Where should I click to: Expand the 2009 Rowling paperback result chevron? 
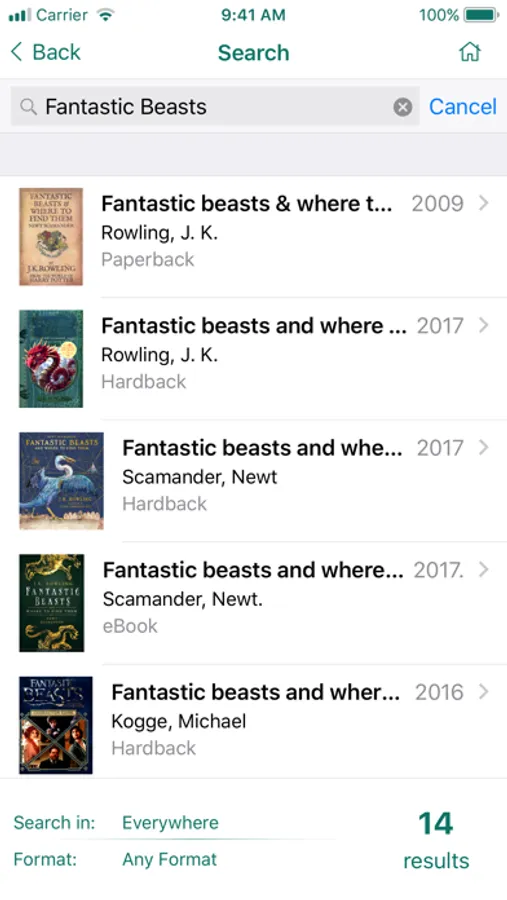tap(483, 203)
